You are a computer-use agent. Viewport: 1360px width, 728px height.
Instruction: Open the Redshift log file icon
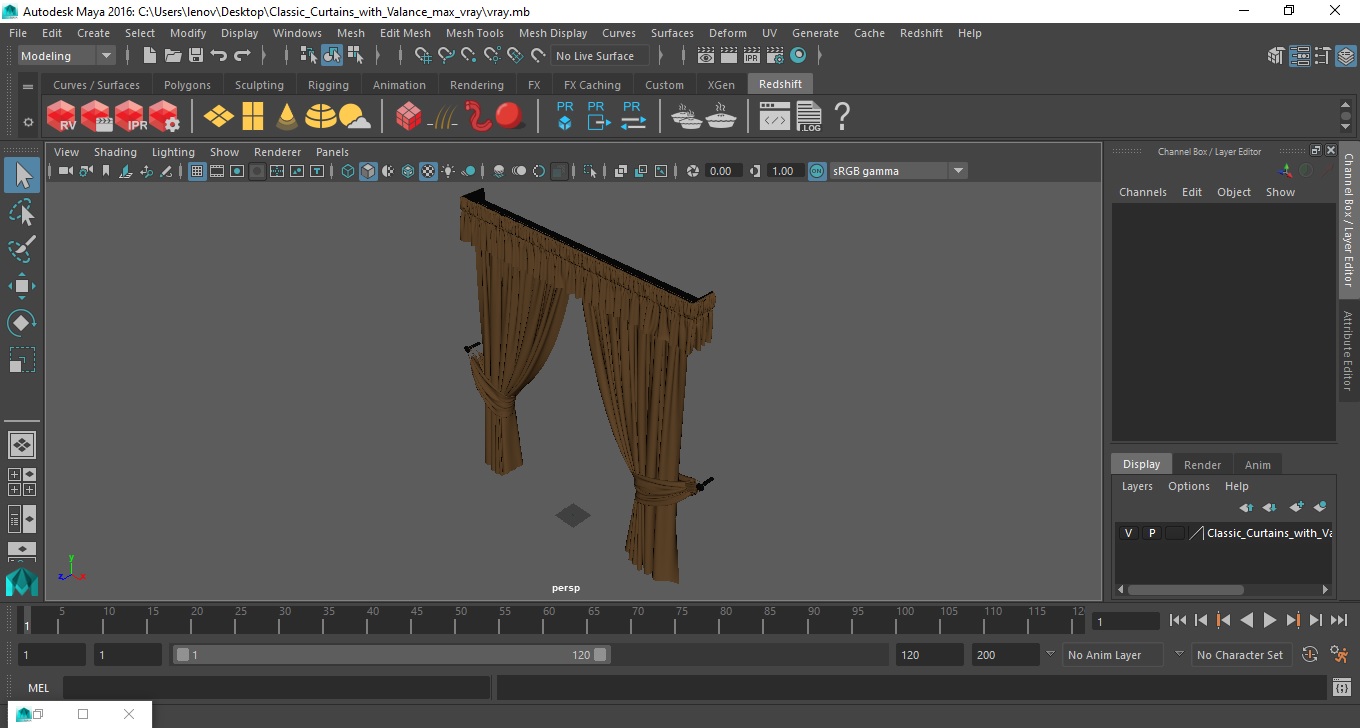pos(809,117)
